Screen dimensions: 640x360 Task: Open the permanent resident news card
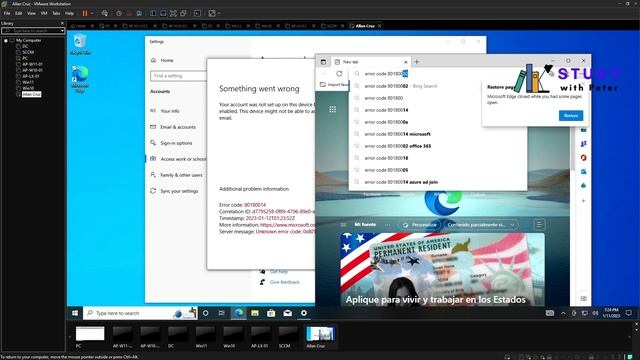(x=442, y=269)
